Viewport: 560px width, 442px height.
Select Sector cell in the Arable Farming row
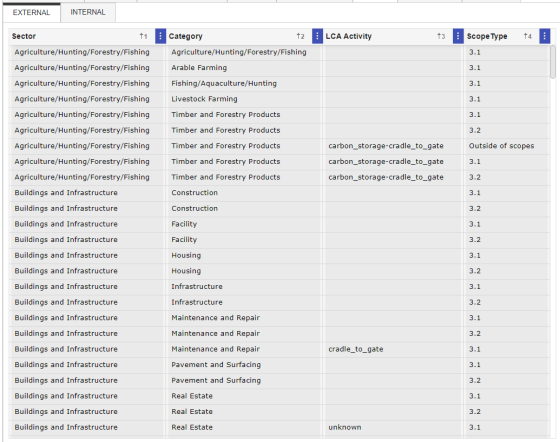coord(87,68)
